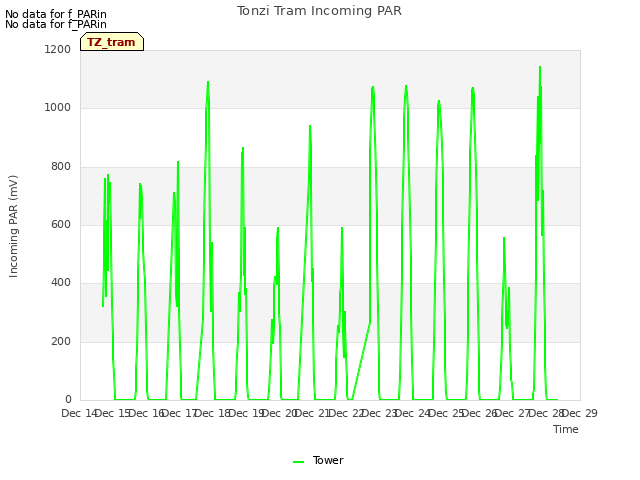Click the 800 y-axis tick label
This screenshot has height=480, width=640.
tap(61, 166)
